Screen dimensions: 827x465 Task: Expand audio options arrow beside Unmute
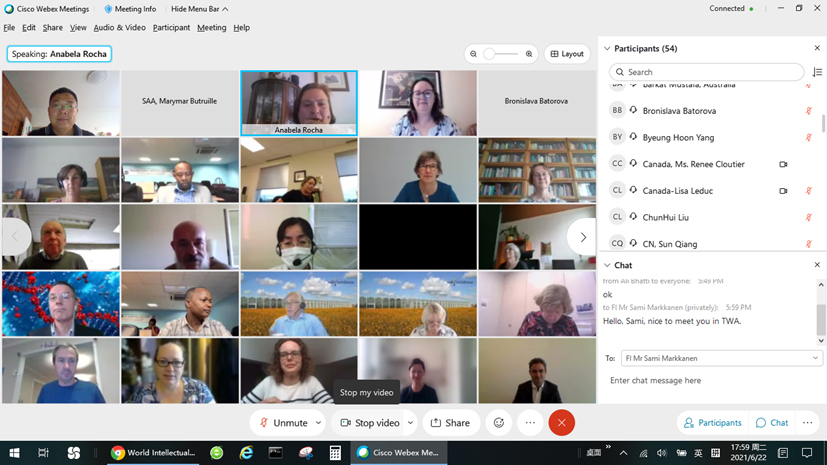319,423
